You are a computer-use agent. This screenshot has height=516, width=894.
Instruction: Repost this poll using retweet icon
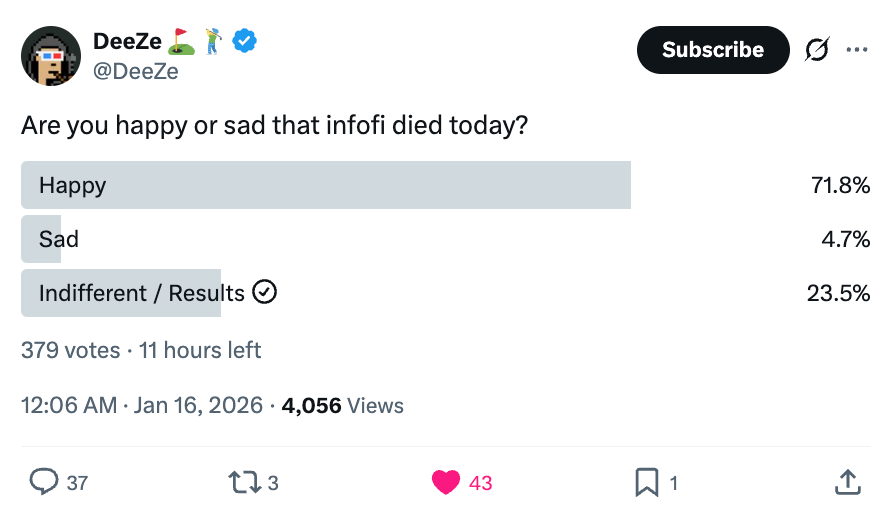click(241, 482)
